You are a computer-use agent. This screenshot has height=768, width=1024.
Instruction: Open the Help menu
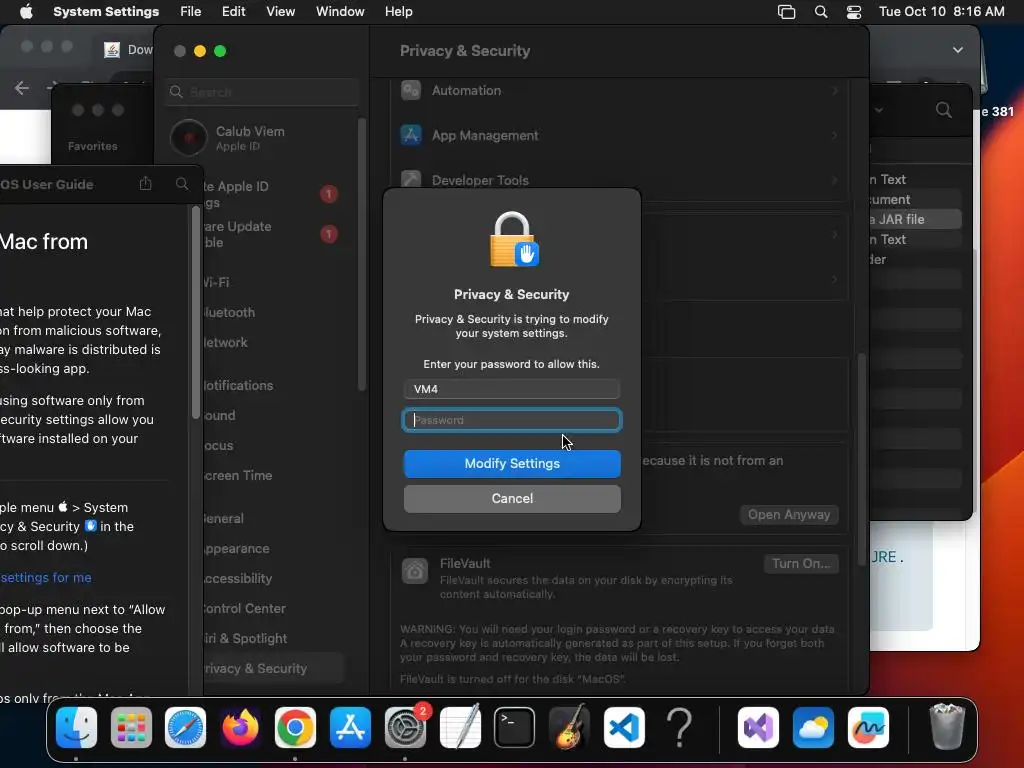[398, 12]
